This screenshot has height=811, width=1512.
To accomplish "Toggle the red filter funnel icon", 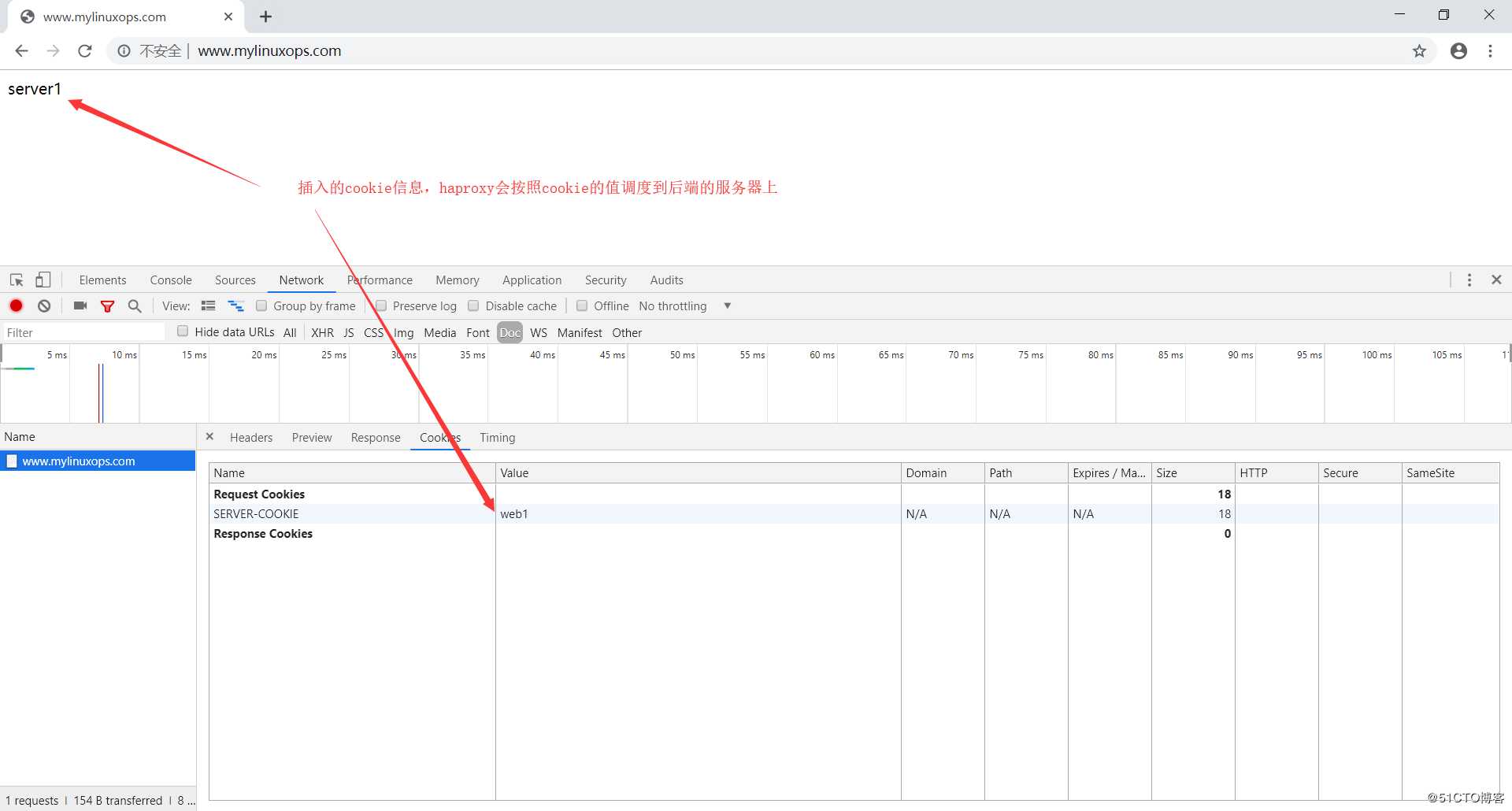I will tap(107, 306).
